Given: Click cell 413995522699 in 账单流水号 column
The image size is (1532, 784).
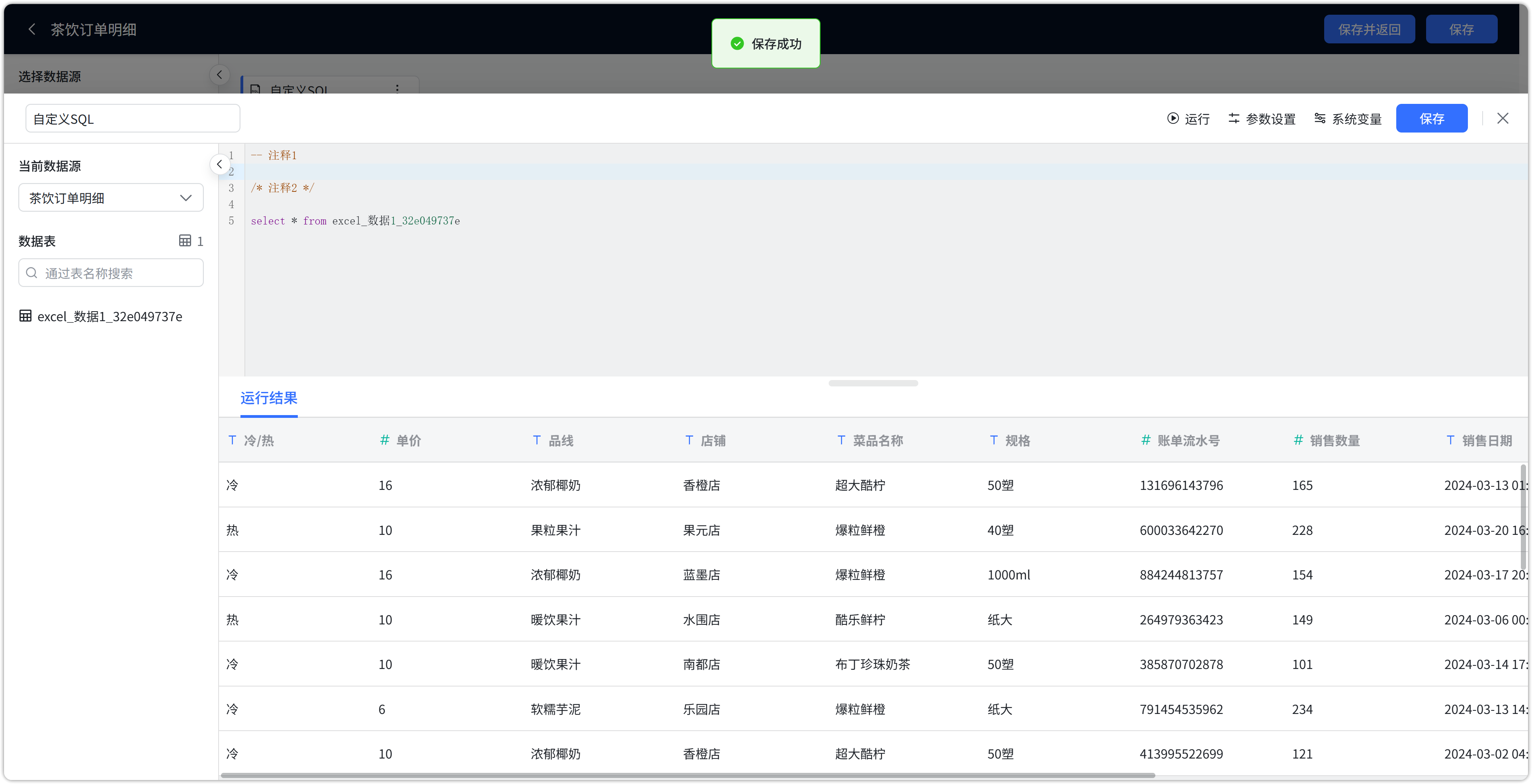Looking at the screenshot, I should click(x=1181, y=754).
